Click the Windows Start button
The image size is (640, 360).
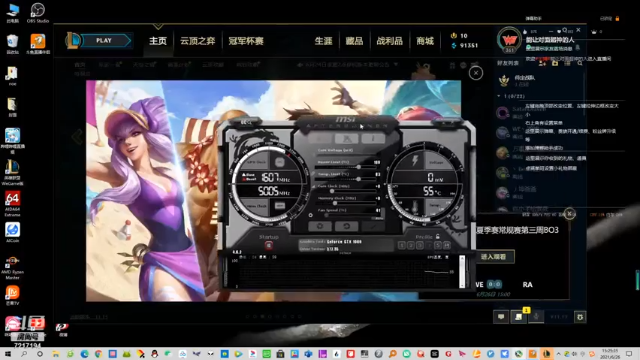click(7, 354)
